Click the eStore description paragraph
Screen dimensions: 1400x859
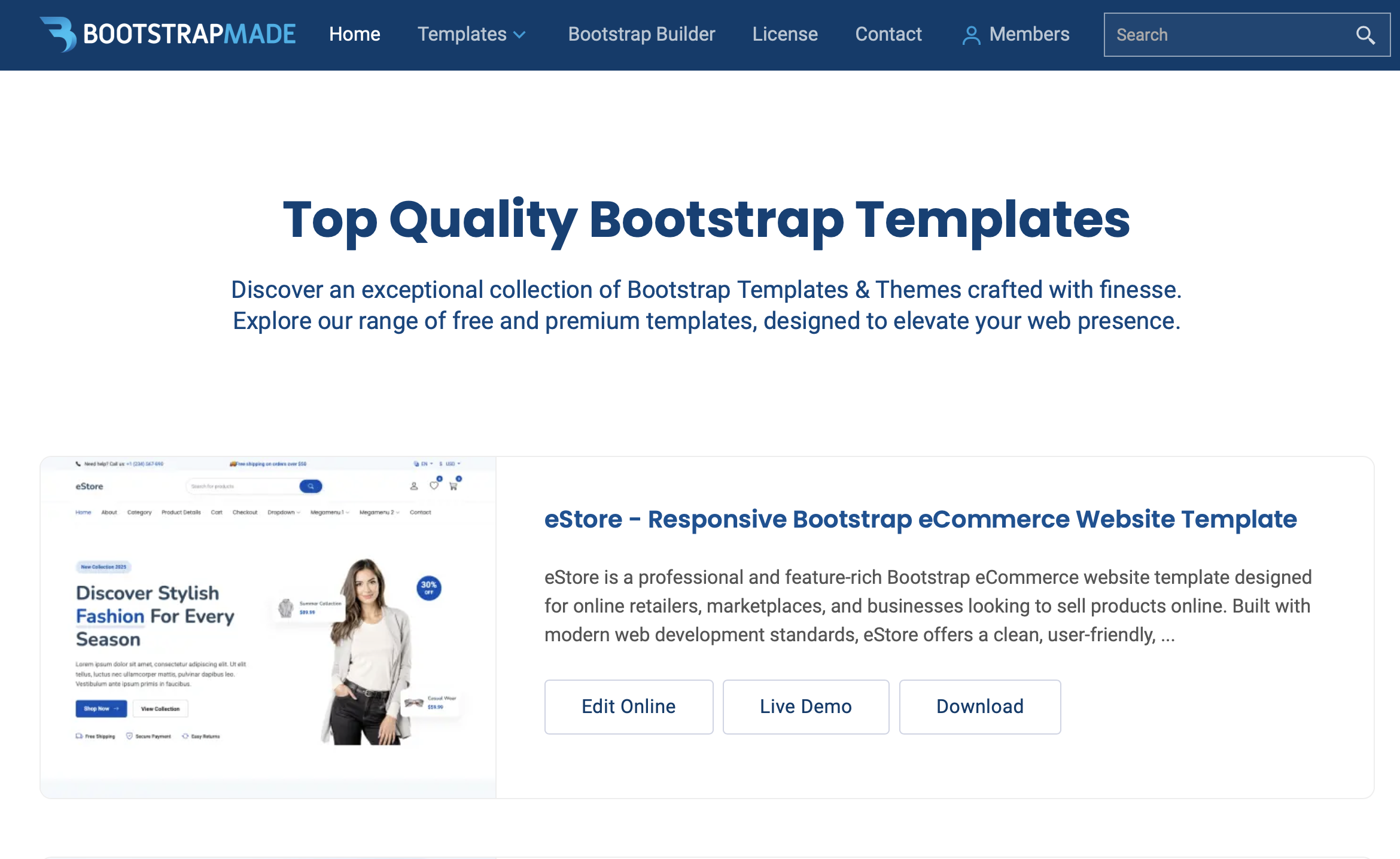tap(927, 606)
